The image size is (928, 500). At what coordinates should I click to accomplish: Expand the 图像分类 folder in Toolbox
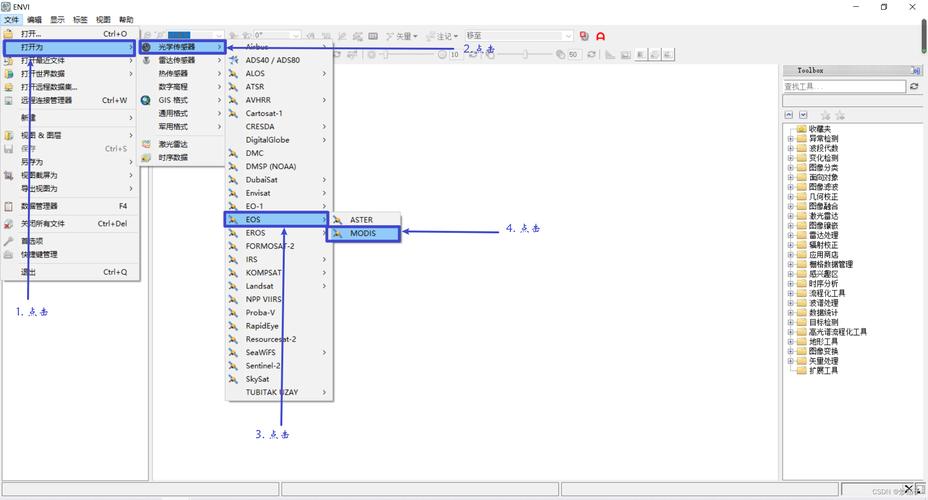pos(791,167)
